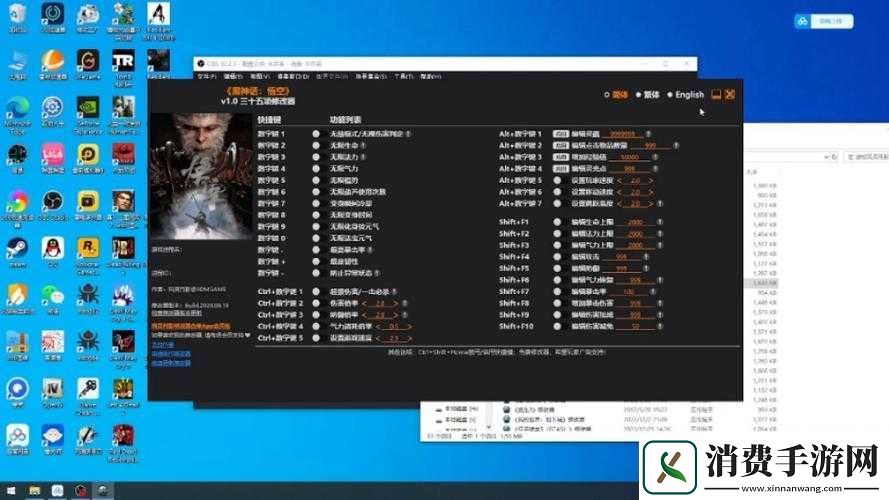889x500 pixels.
Task: Click the trainer's orange minimize icon
Action: 716,95
